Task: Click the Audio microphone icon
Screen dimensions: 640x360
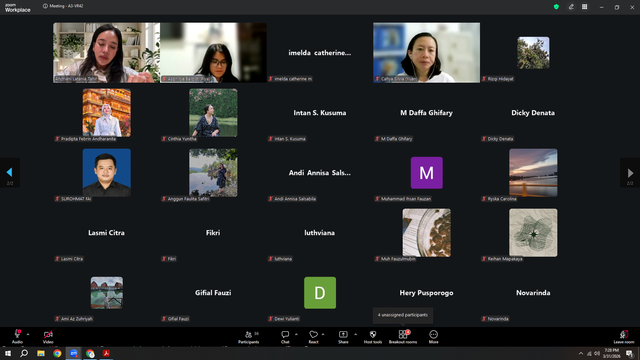Action: pyautogui.click(x=17, y=334)
